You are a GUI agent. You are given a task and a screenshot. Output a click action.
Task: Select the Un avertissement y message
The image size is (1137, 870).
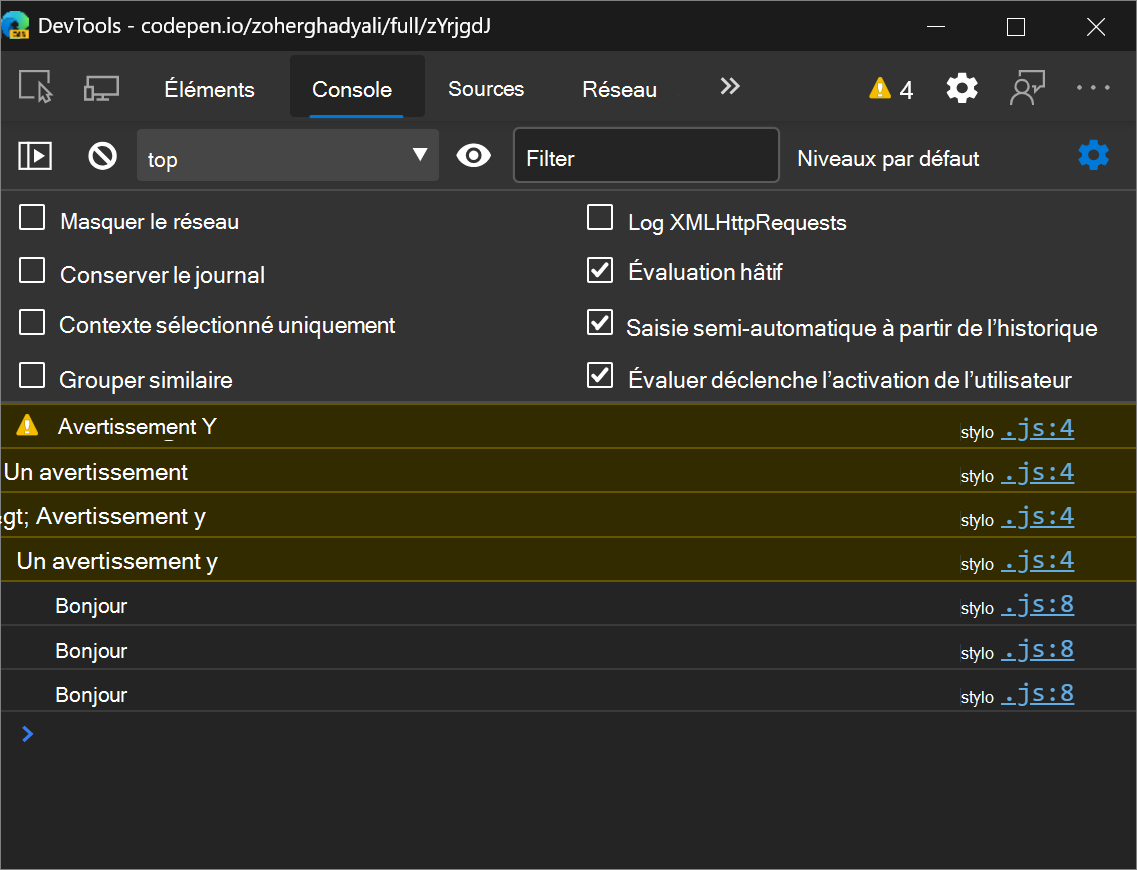[117, 561]
